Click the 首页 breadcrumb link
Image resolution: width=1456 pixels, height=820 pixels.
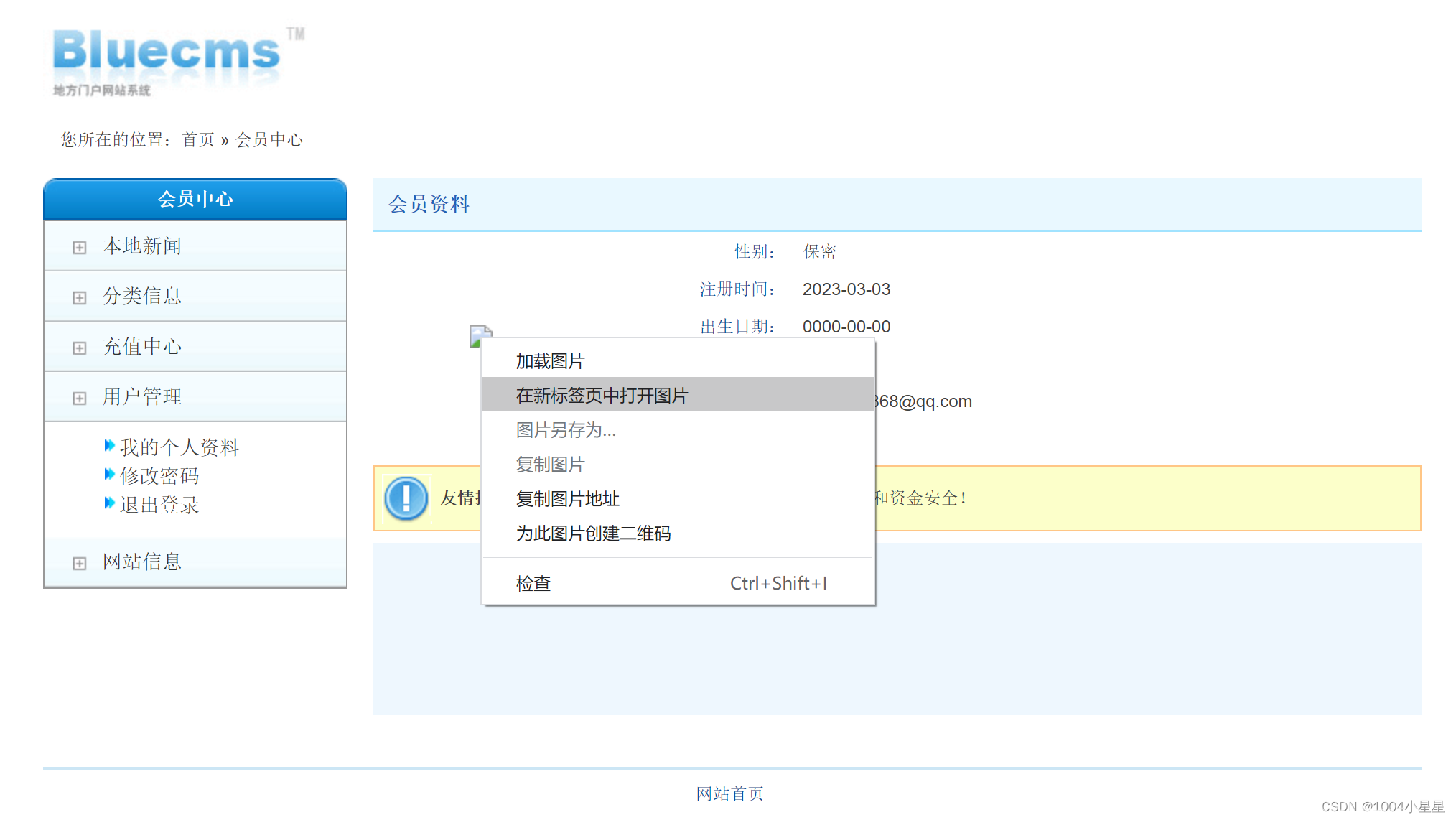pos(198,139)
